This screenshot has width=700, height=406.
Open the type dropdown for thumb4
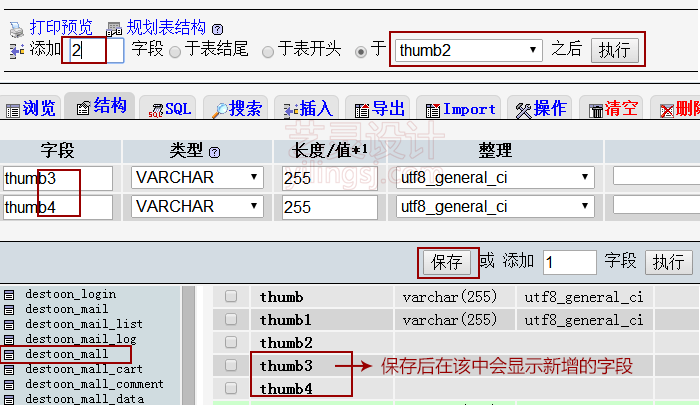[x=197, y=206]
